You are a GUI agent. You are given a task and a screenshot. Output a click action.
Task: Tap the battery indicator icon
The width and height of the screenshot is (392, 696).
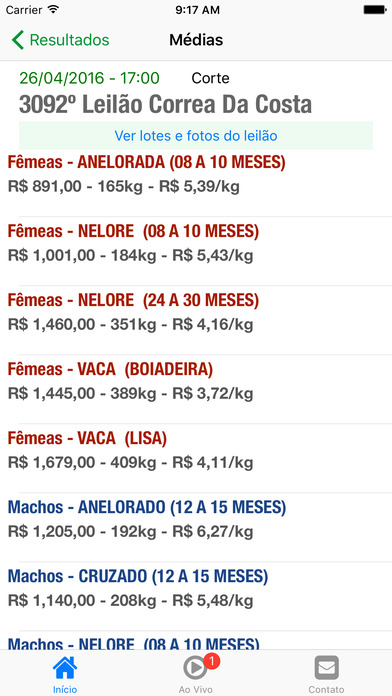point(375,9)
